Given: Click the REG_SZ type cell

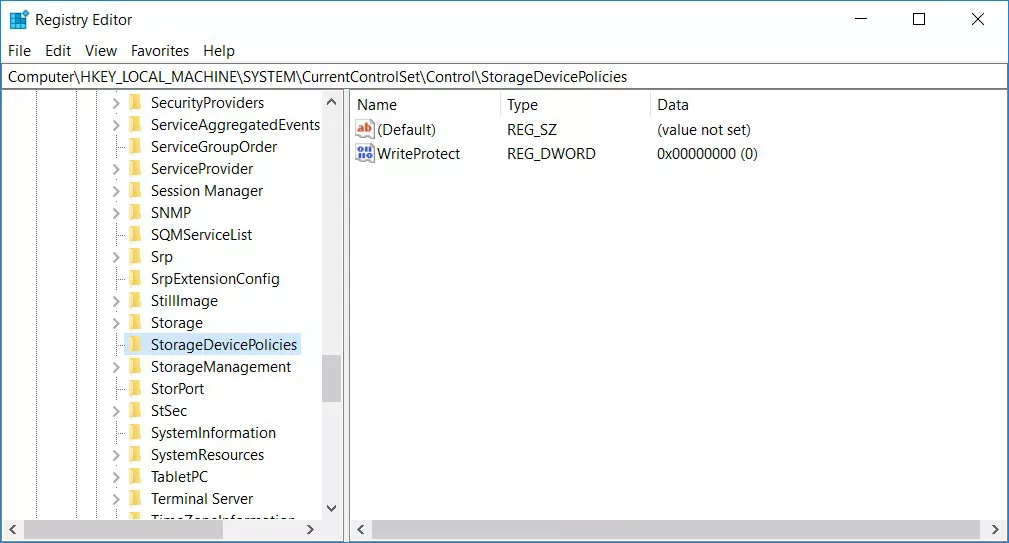Looking at the screenshot, I should [532, 130].
